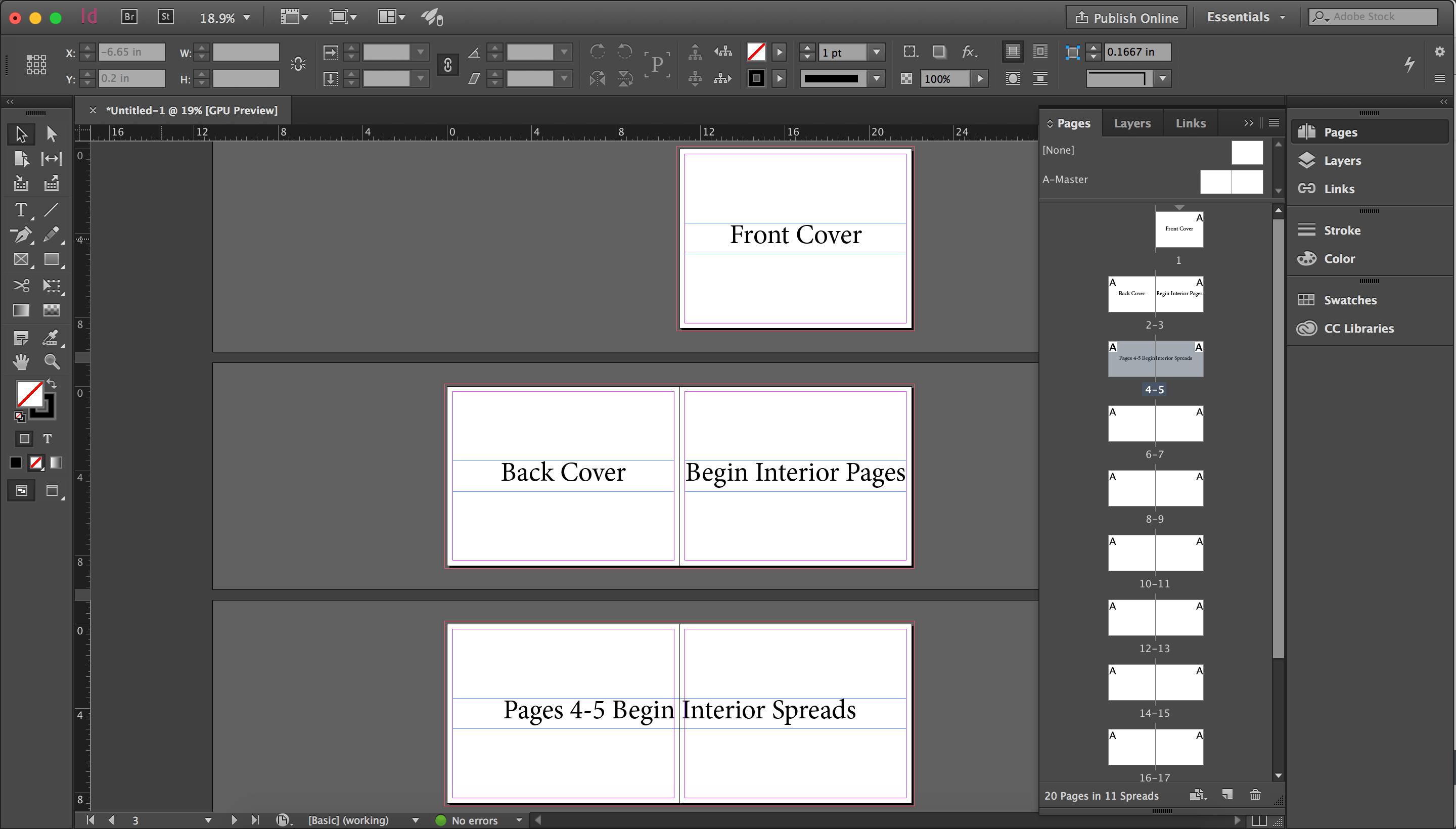This screenshot has width=1456, height=829.
Task: Select the Zoom tool
Action: (x=52, y=361)
